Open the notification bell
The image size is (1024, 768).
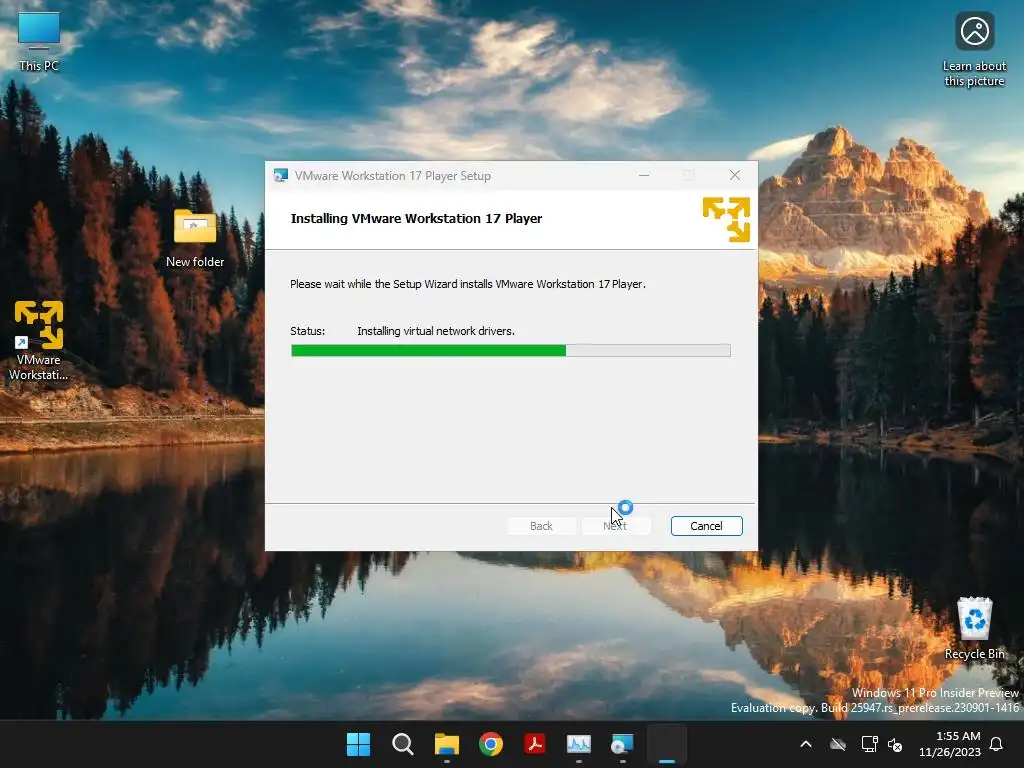pos(996,744)
